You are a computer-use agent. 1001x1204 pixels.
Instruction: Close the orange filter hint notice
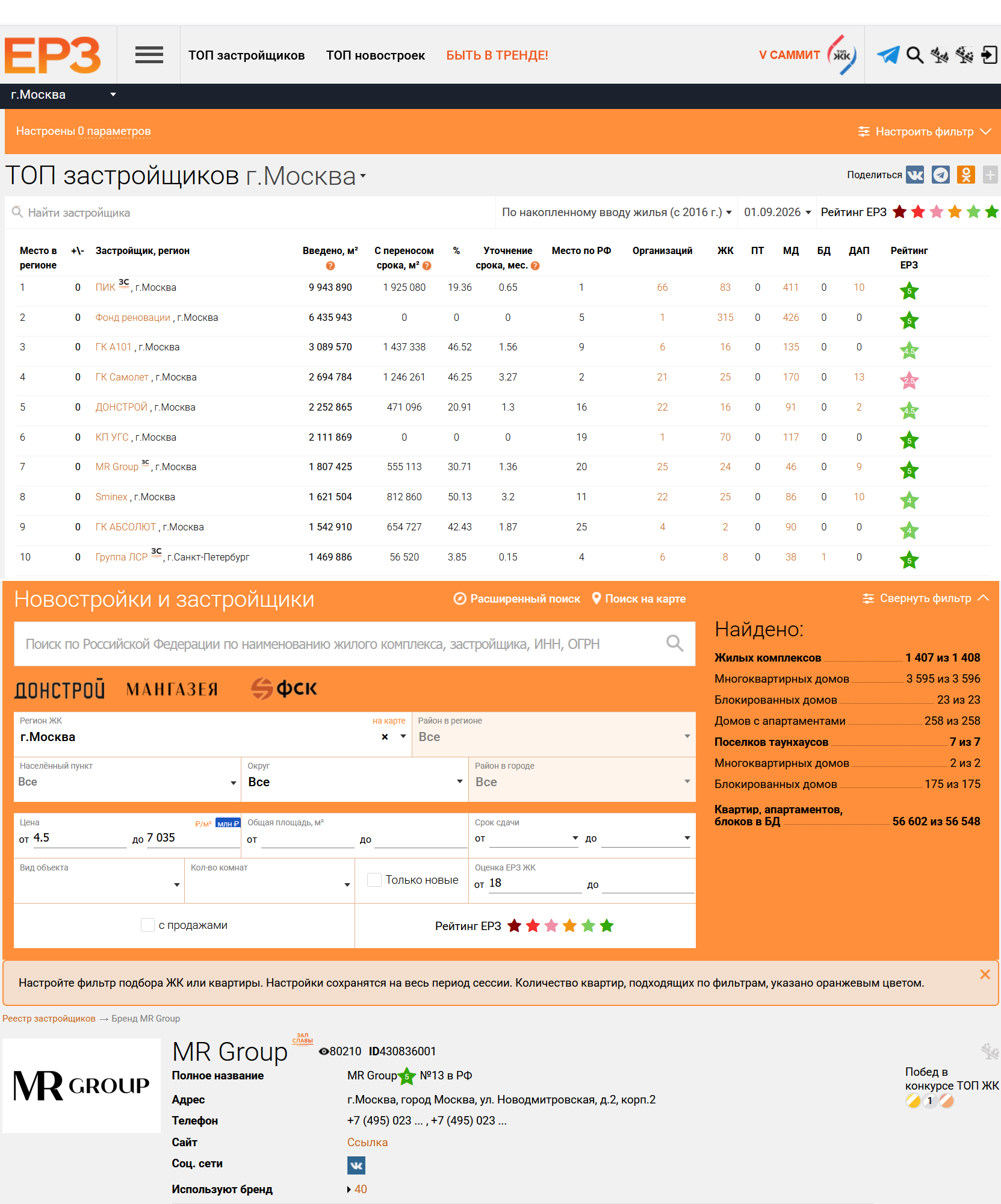tap(985, 974)
